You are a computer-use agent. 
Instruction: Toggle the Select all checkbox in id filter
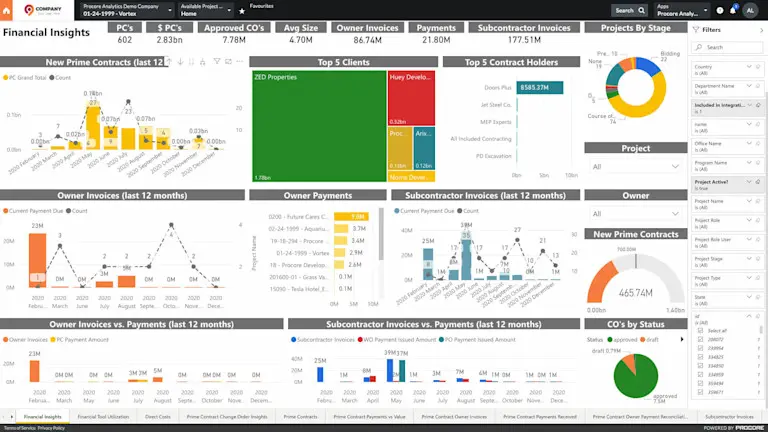click(700, 331)
